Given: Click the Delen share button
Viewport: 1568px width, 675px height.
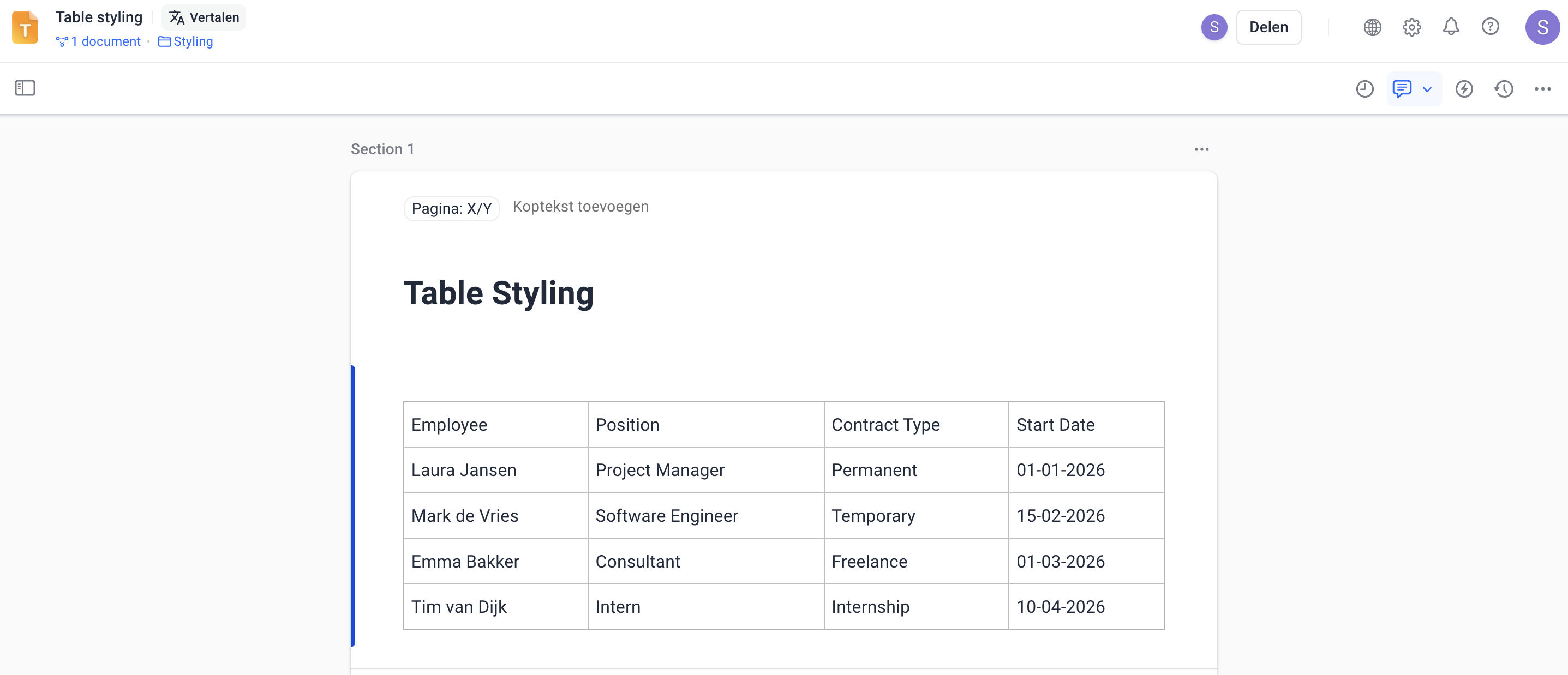Looking at the screenshot, I should [x=1268, y=27].
